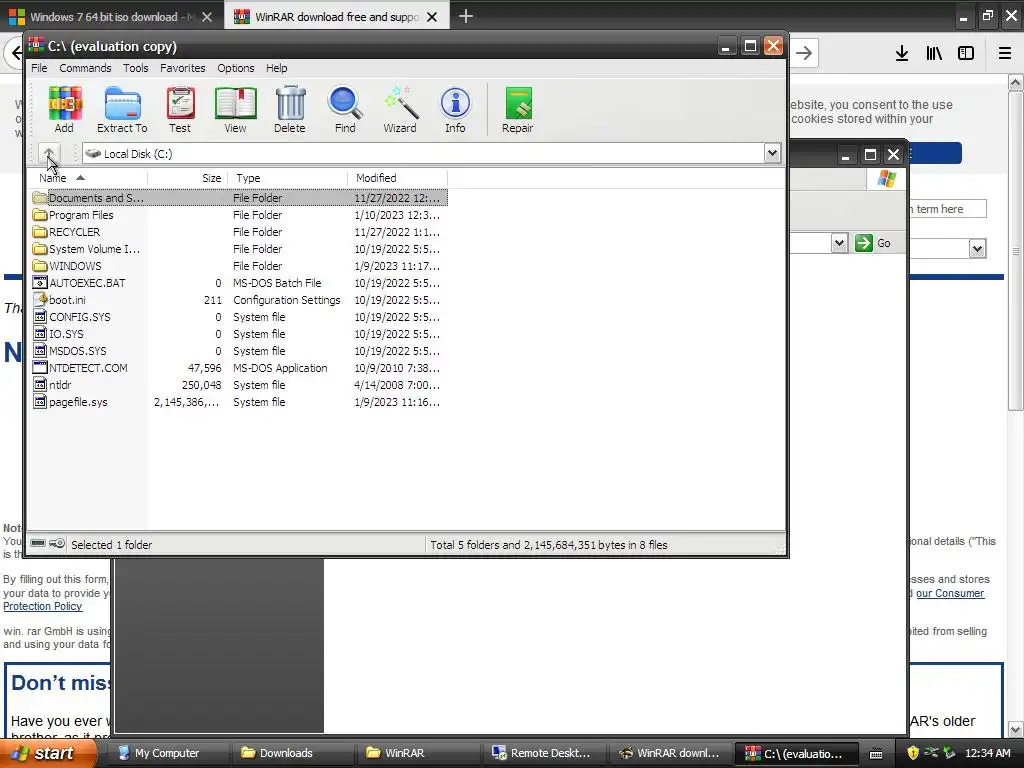1024x768 pixels.
Task: Click the Repair archive icon
Action: pyautogui.click(x=518, y=110)
